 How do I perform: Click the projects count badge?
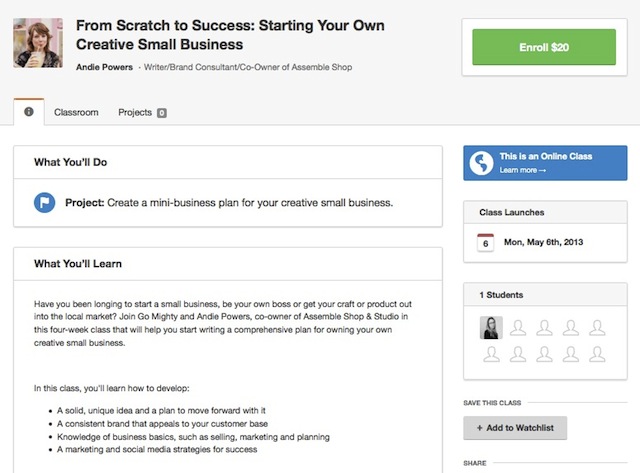(161, 113)
